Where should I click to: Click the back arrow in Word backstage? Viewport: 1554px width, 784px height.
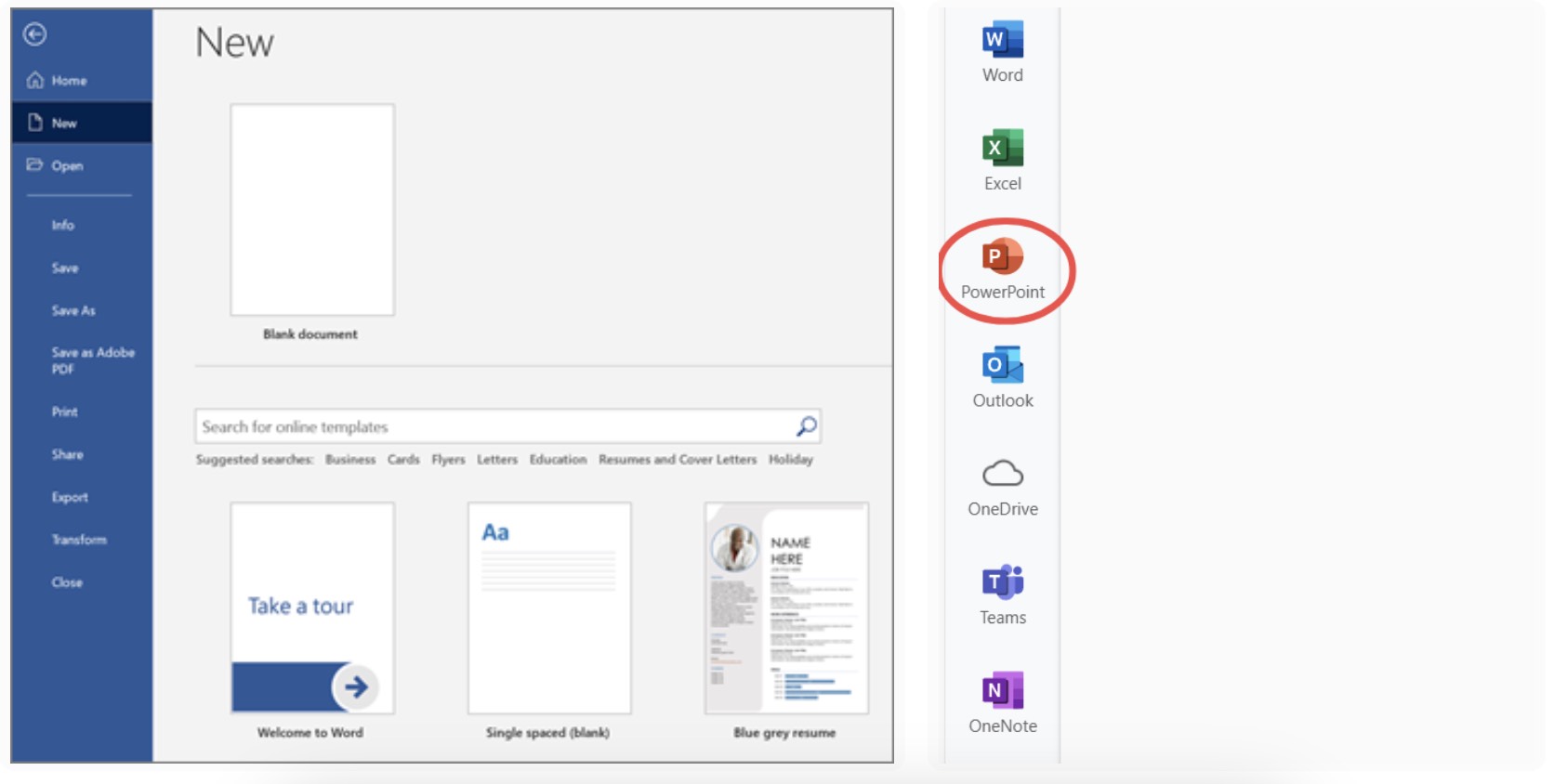coord(35,34)
